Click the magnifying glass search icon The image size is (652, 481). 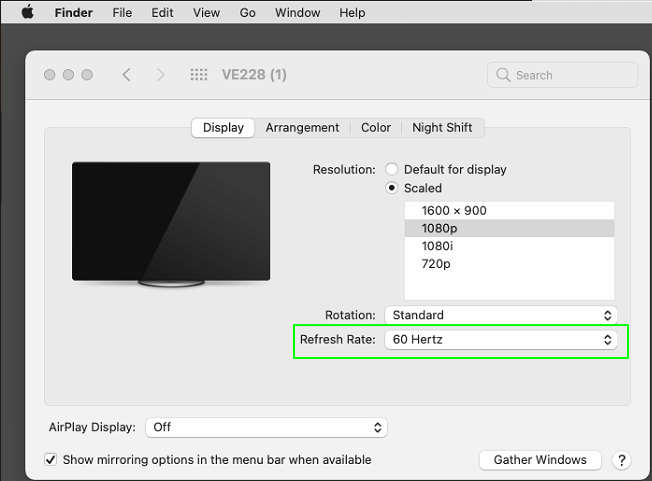(503, 75)
